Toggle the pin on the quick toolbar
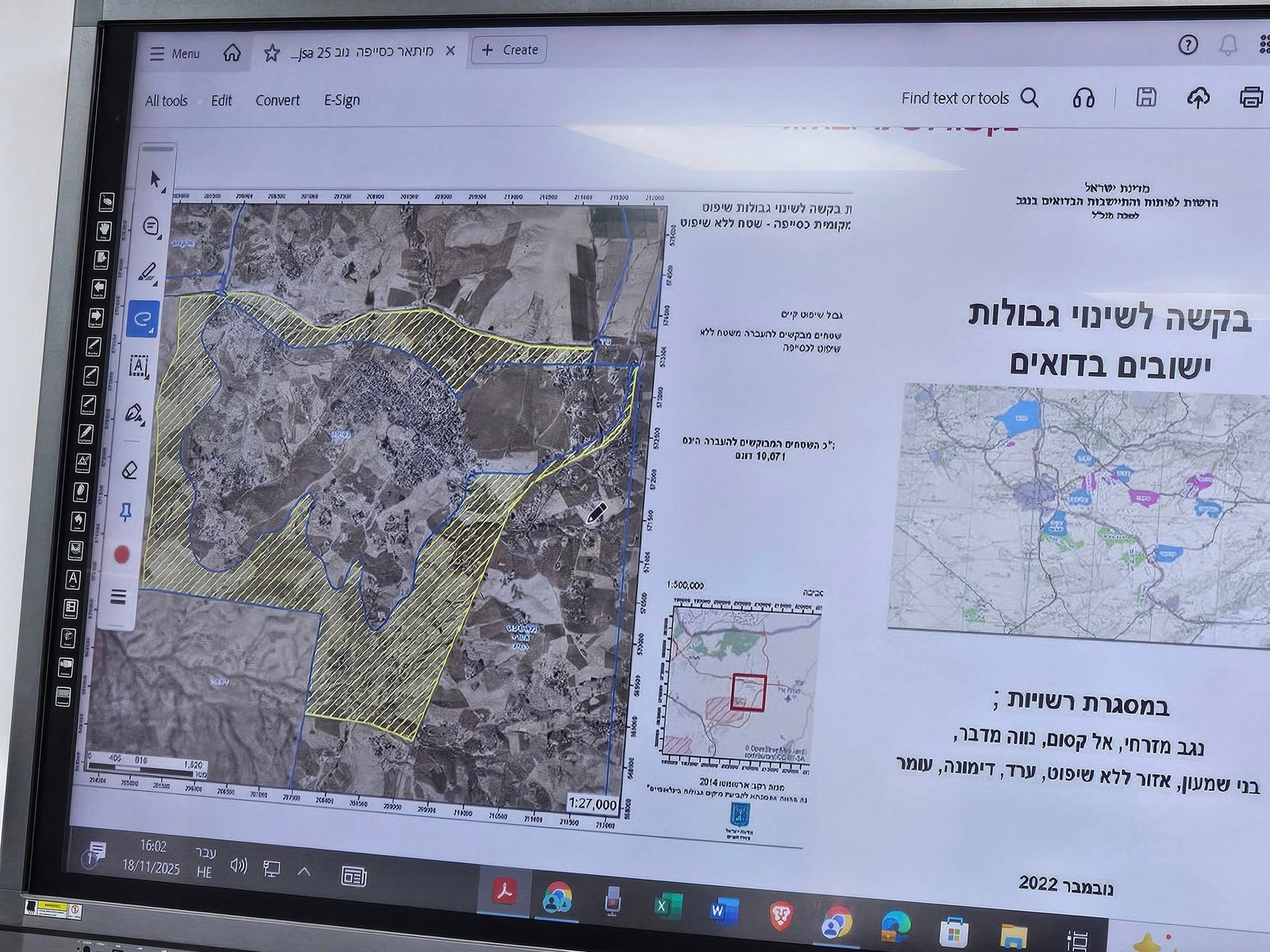 [125, 512]
